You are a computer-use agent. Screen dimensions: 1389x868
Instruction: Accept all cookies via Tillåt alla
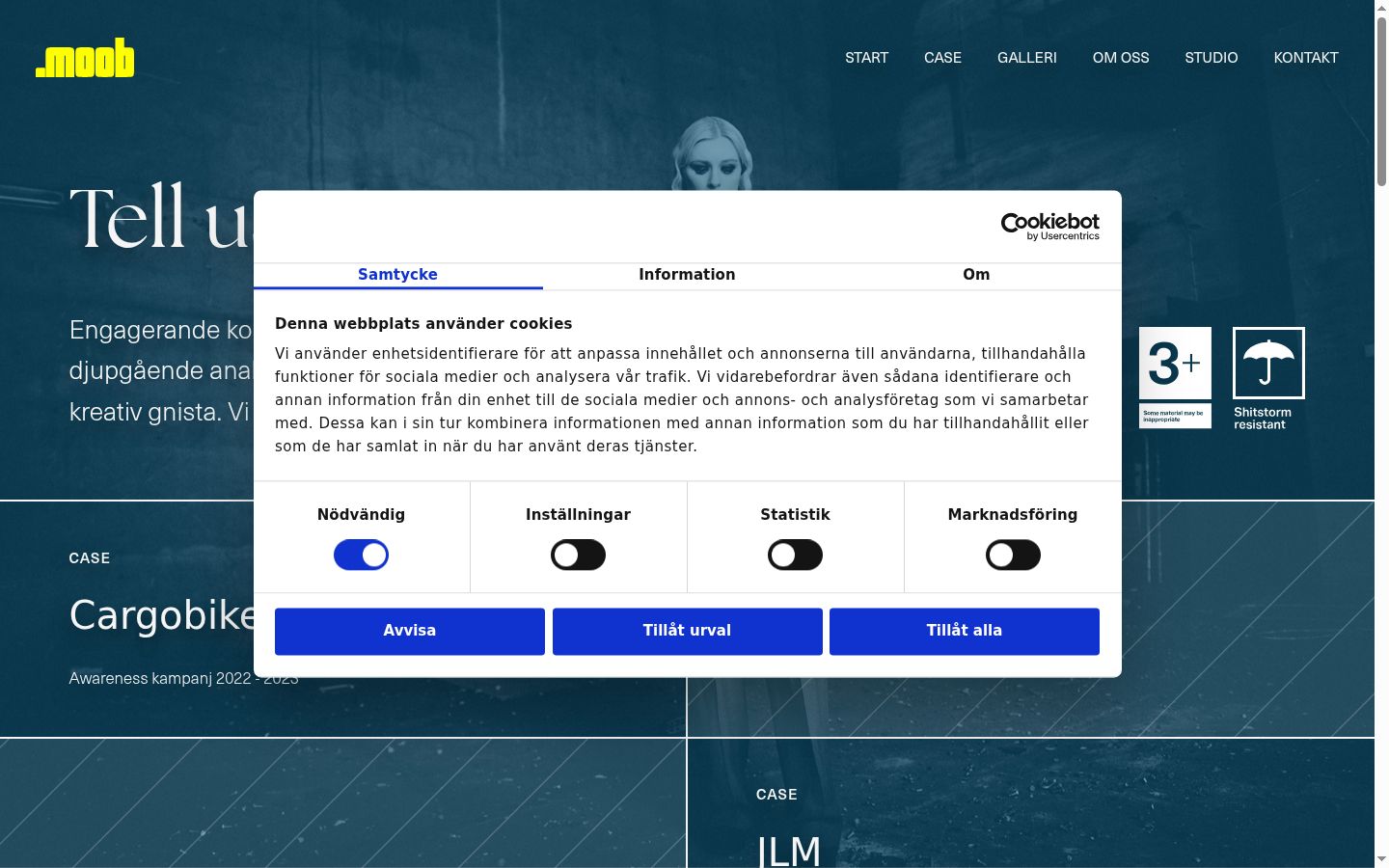point(965,631)
